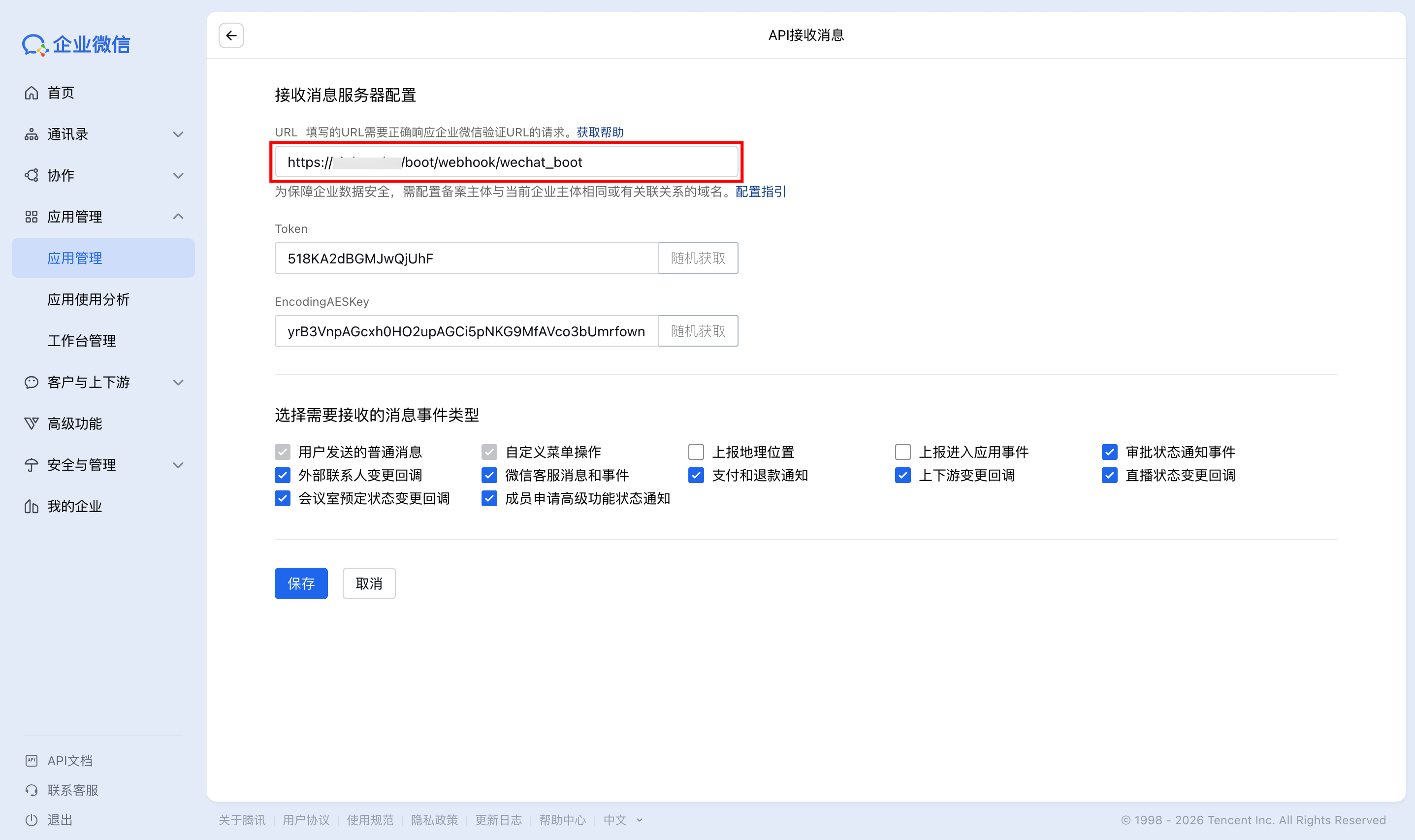Image resolution: width=1415 pixels, height=840 pixels.
Task: Click the blue 保存 button
Action: [300, 583]
